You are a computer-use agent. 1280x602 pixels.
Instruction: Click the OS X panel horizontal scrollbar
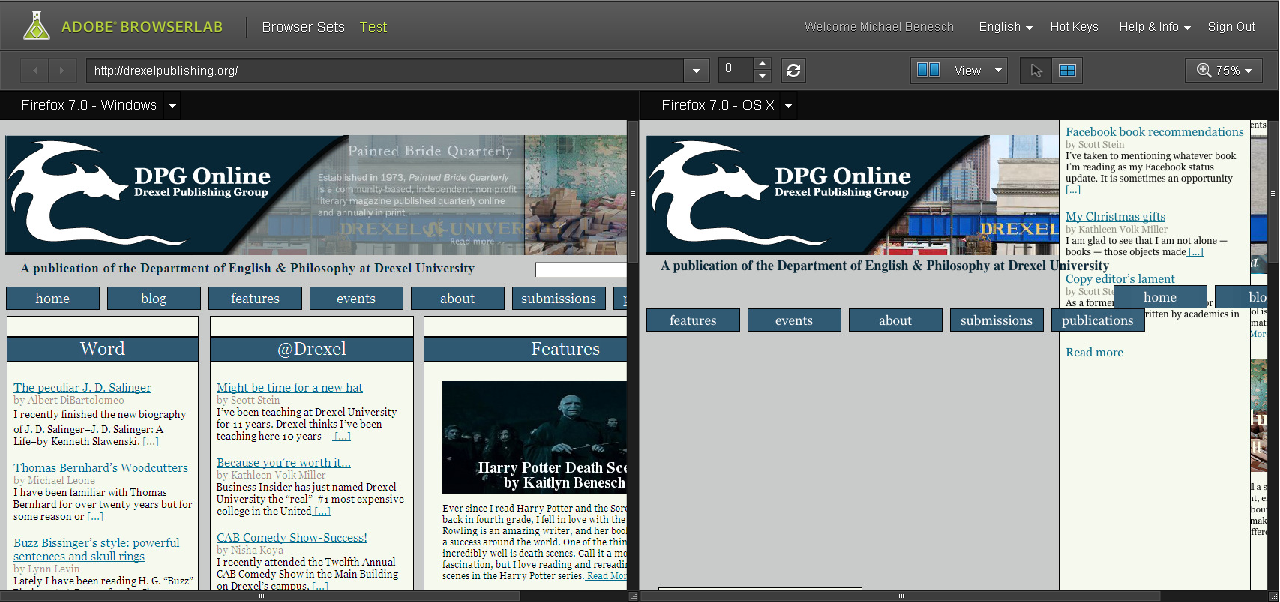(x=902, y=596)
